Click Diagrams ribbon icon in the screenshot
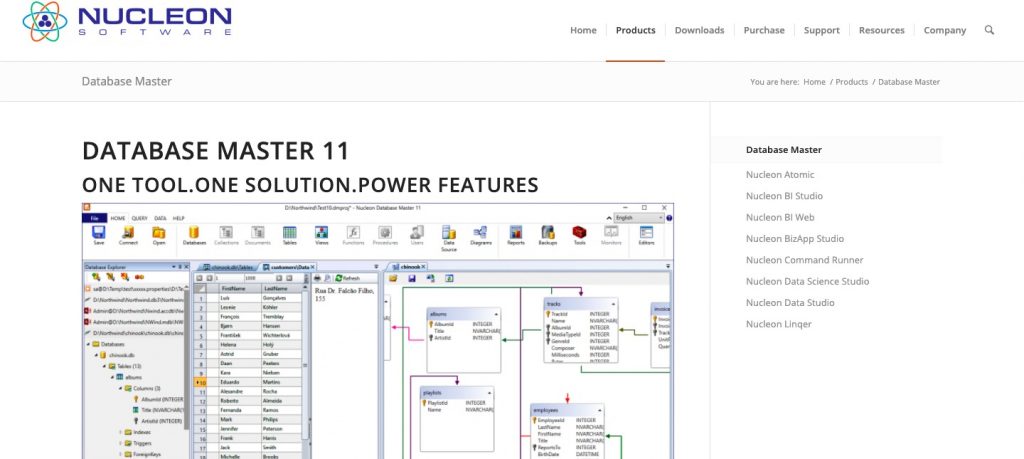1024x459 pixels. [x=481, y=236]
